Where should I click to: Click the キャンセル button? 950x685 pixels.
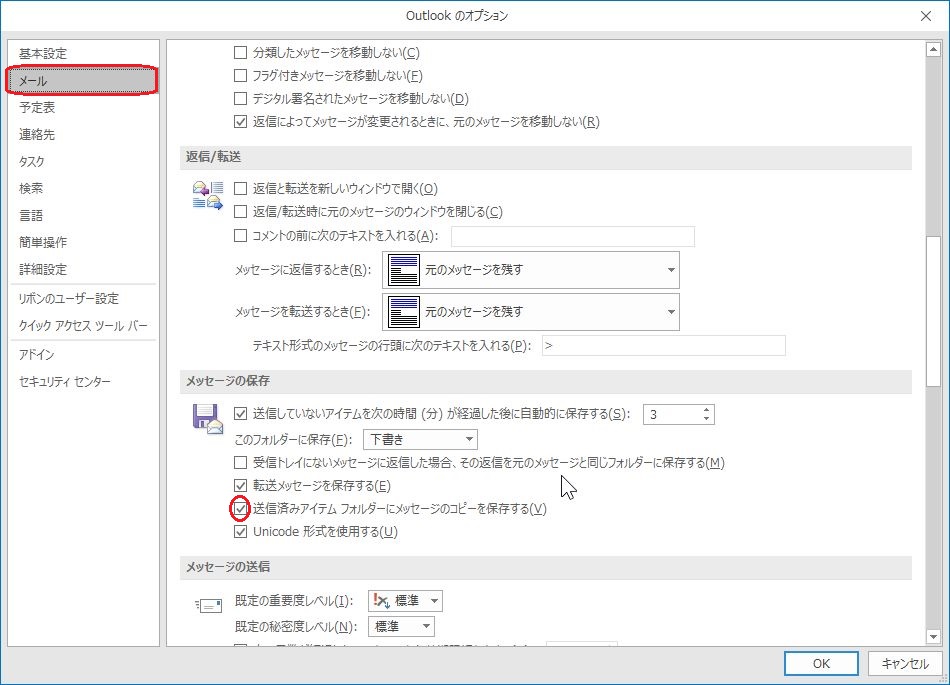[905, 664]
